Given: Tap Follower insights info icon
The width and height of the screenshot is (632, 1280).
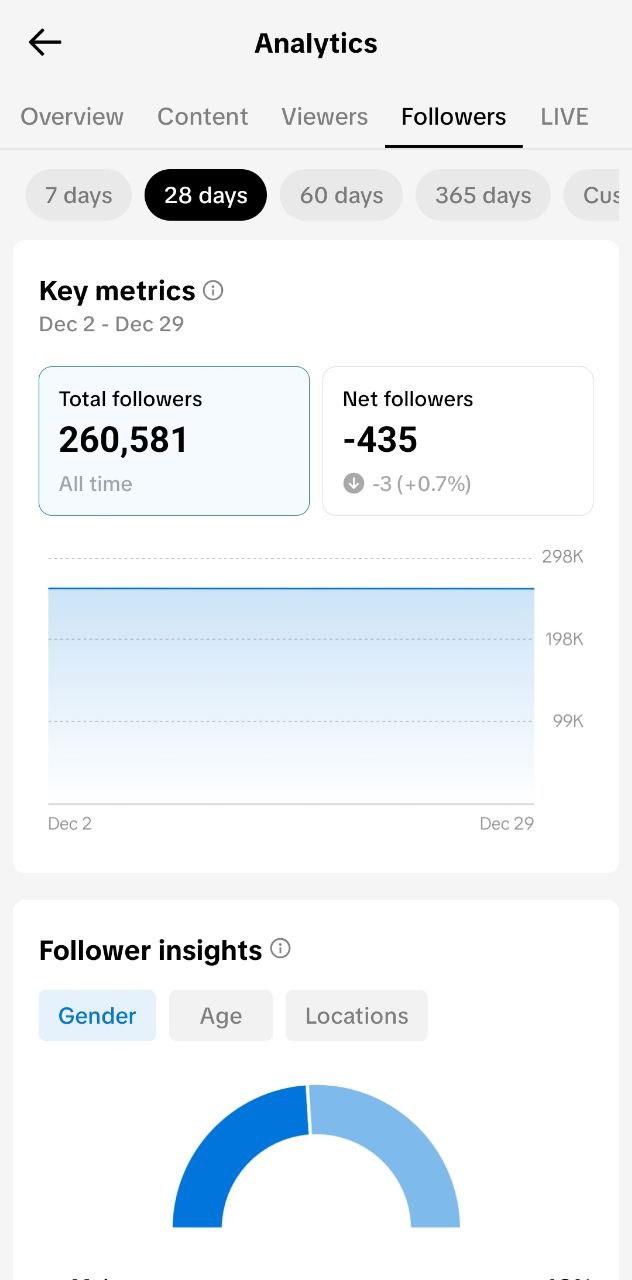Looking at the screenshot, I should point(280,949).
